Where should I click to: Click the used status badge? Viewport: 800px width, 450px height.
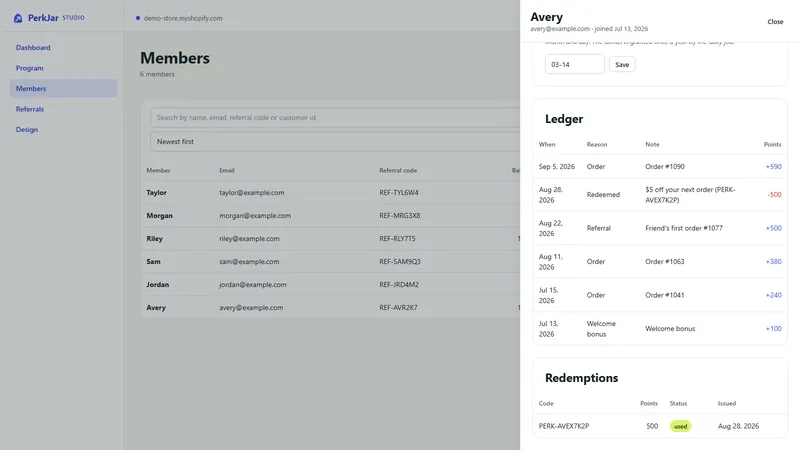681,426
